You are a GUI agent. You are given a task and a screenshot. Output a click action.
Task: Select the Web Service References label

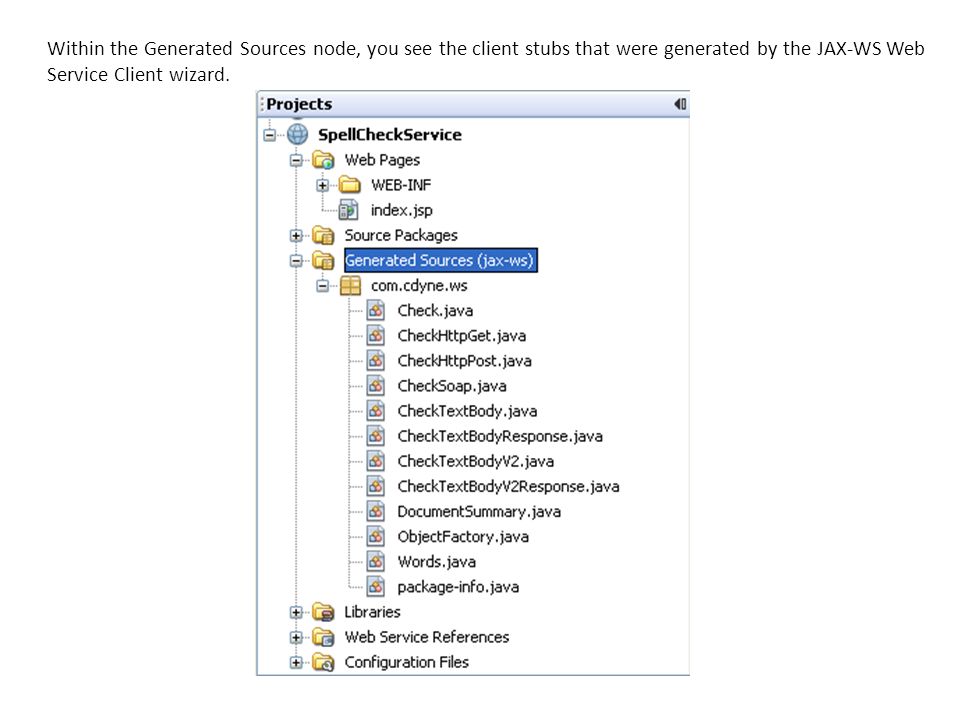coord(427,637)
